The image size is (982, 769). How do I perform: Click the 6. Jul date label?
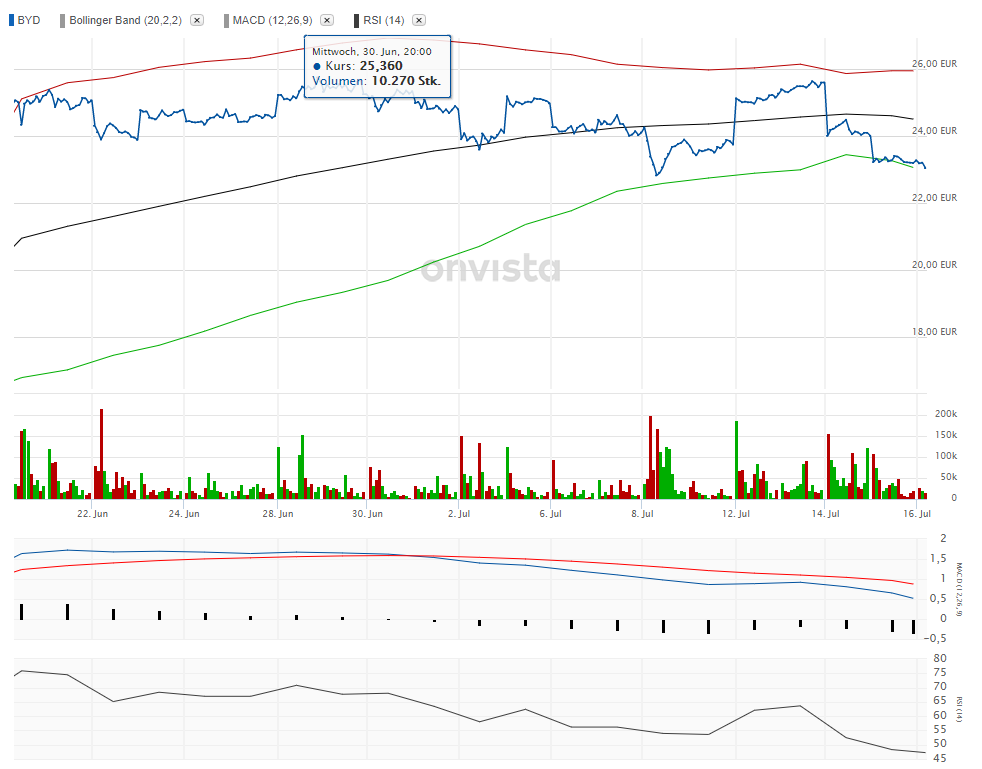point(550,514)
